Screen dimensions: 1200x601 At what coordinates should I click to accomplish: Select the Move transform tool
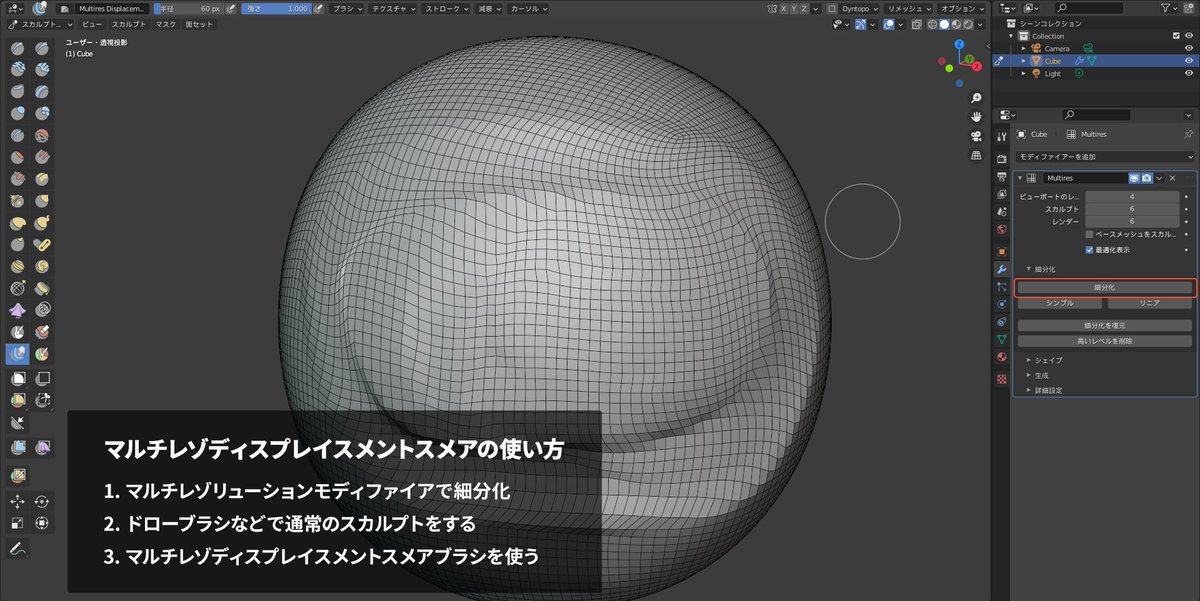(x=18, y=501)
